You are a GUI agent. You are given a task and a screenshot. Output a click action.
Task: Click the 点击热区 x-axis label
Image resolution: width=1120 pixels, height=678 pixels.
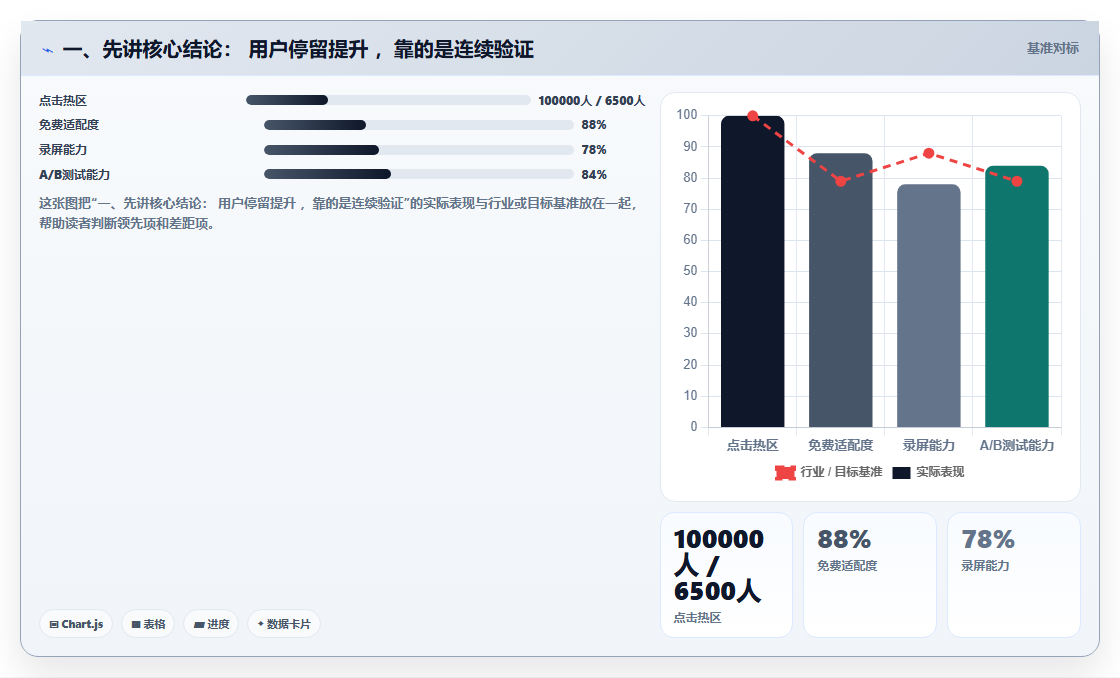click(752, 445)
